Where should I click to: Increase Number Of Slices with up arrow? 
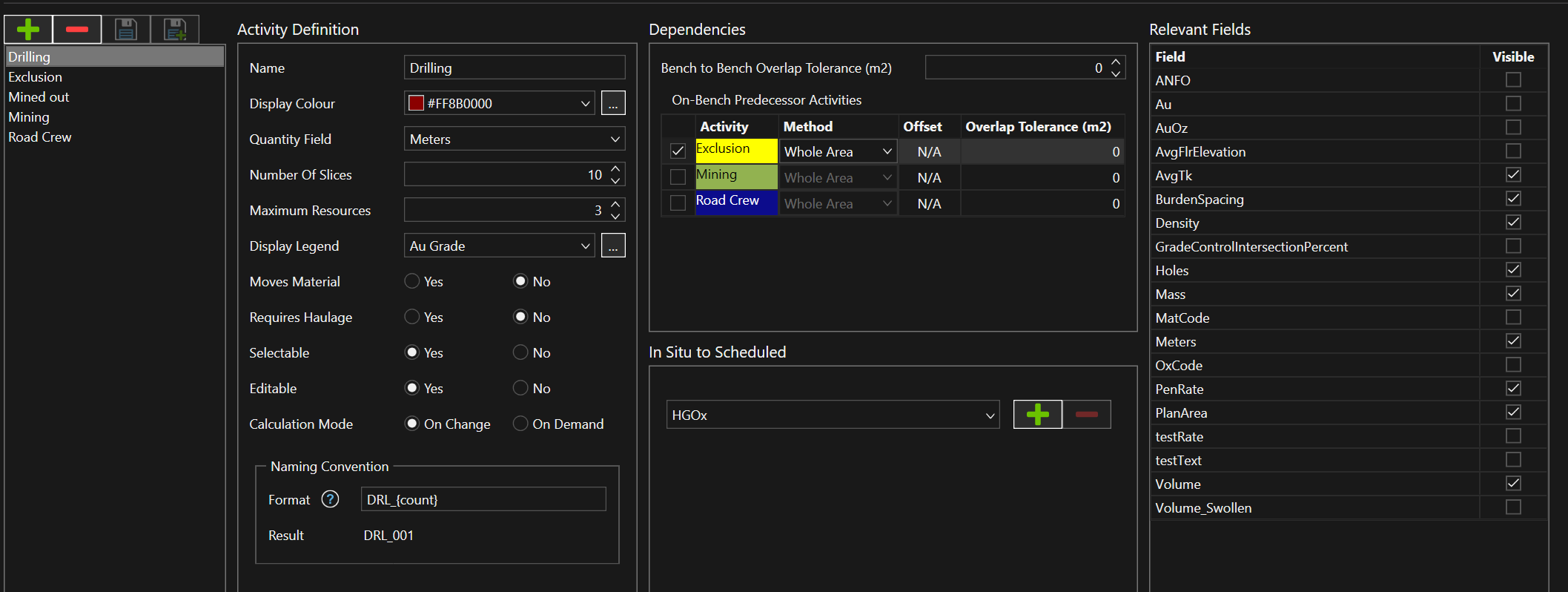pos(615,169)
